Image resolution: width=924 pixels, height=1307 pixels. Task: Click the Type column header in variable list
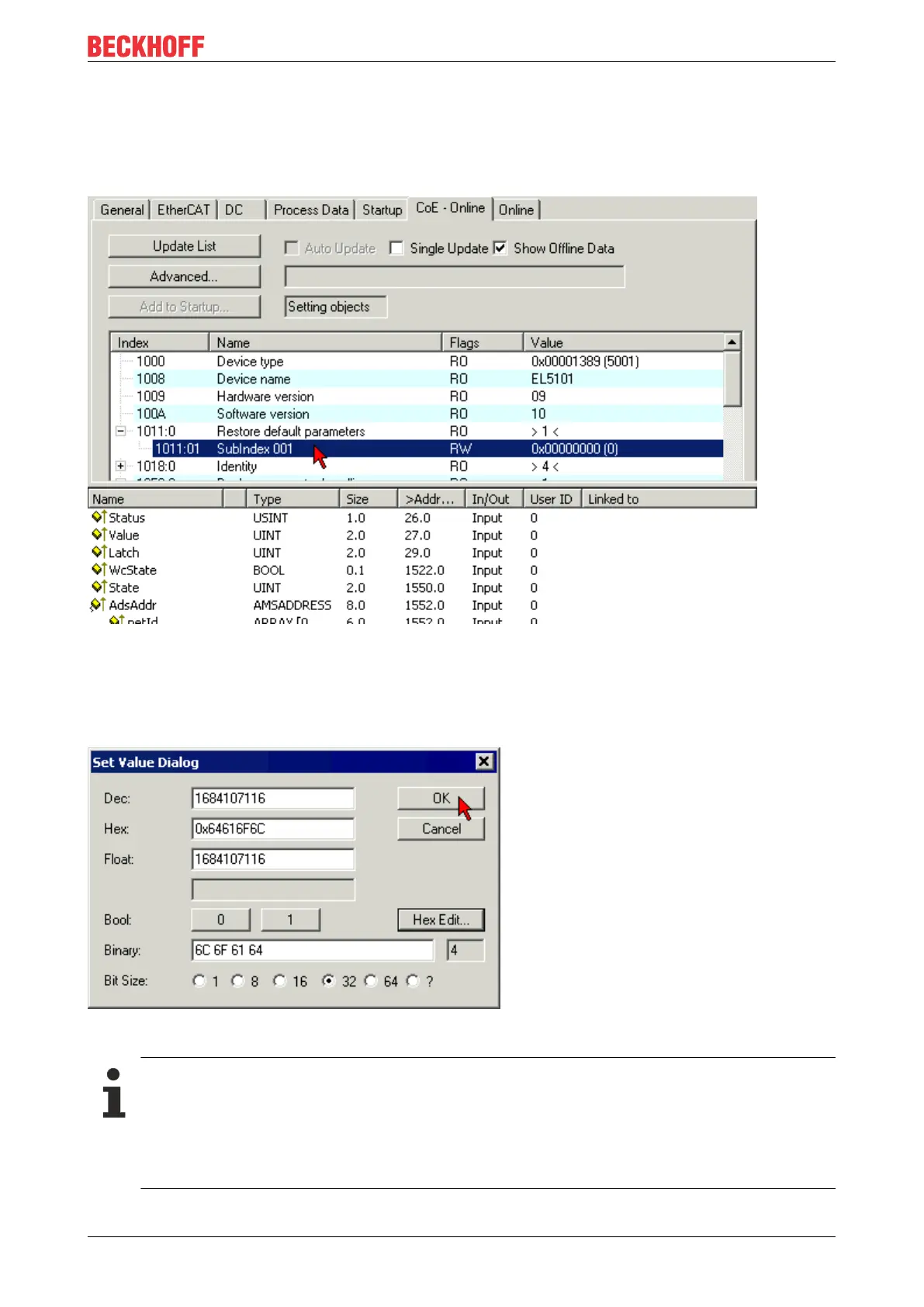point(292,499)
